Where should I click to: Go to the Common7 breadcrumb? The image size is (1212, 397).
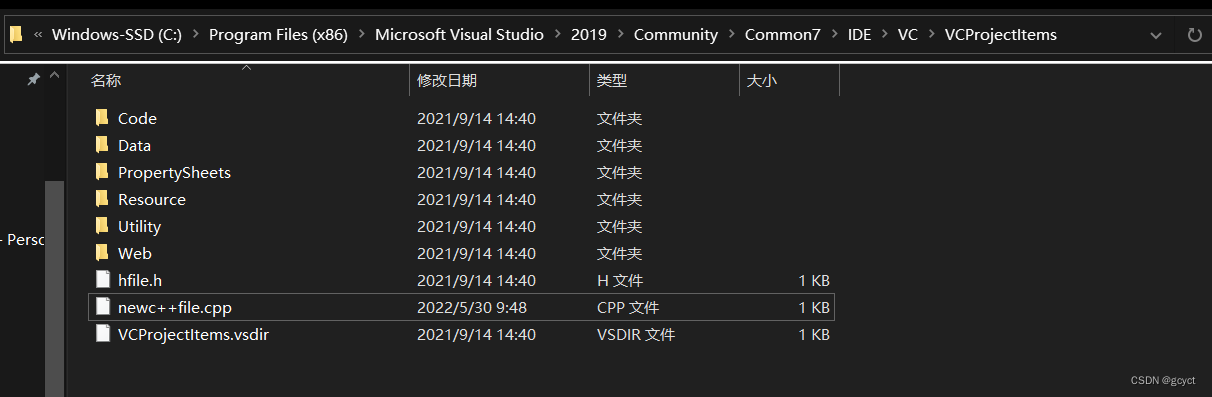point(783,35)
